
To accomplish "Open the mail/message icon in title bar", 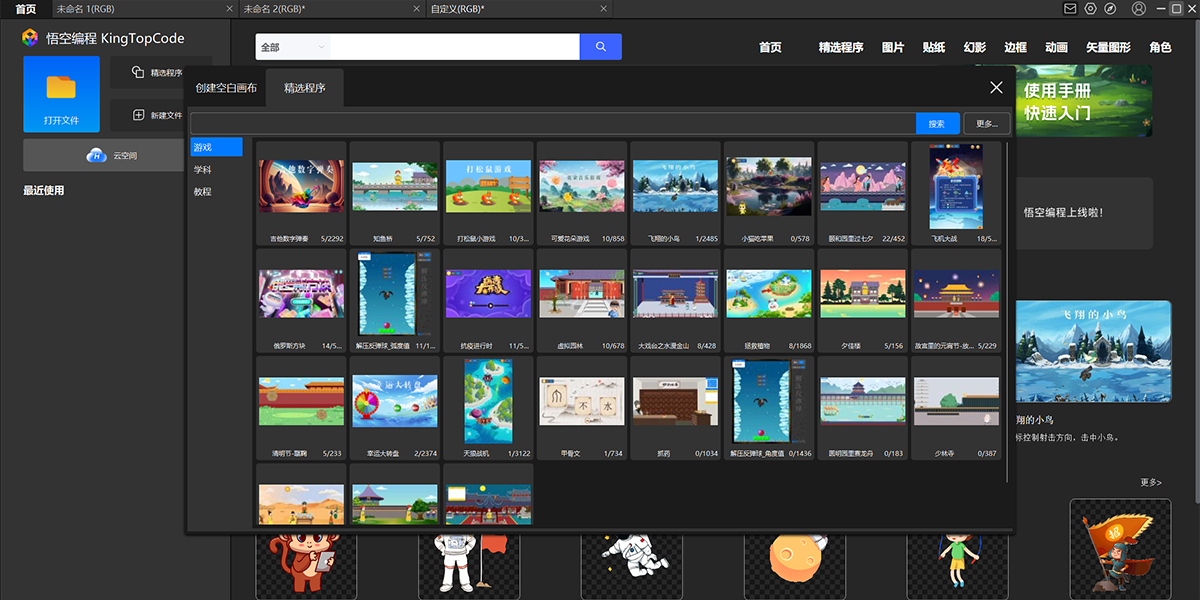I will pos(1070,9).
